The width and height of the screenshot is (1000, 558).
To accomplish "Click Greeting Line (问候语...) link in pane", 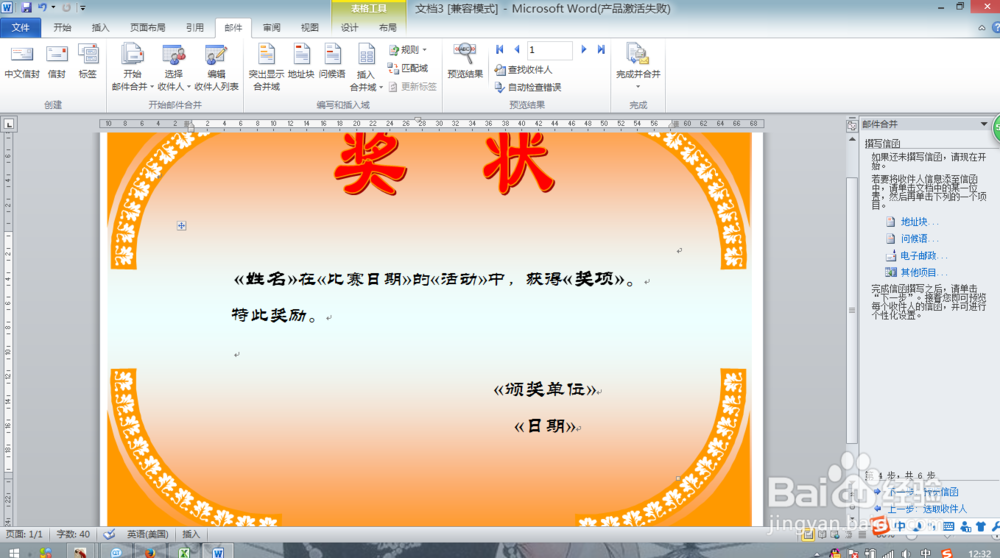I will [919, 239].
